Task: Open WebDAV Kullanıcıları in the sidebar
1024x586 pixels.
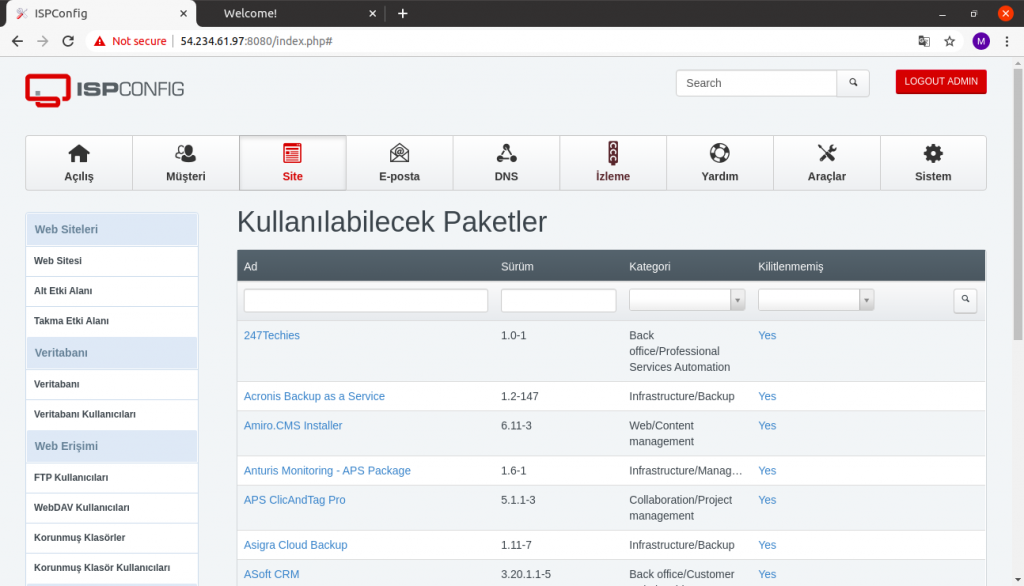Action: click(112, 508)
